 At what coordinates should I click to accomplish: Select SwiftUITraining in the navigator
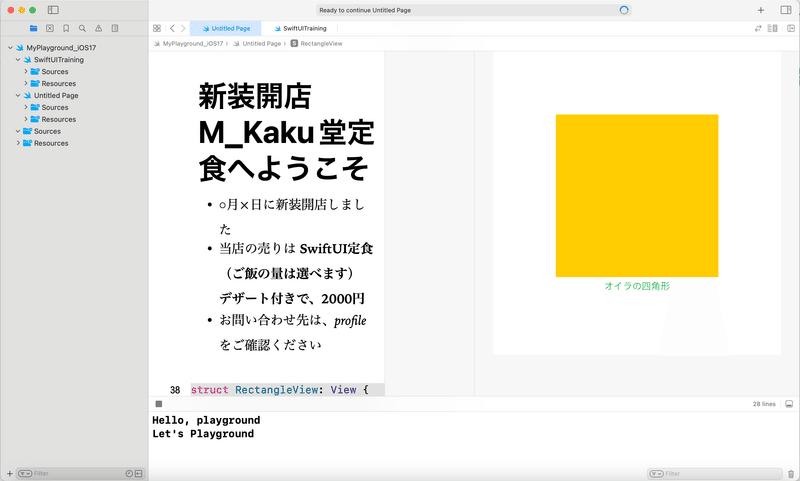[59, 60]
